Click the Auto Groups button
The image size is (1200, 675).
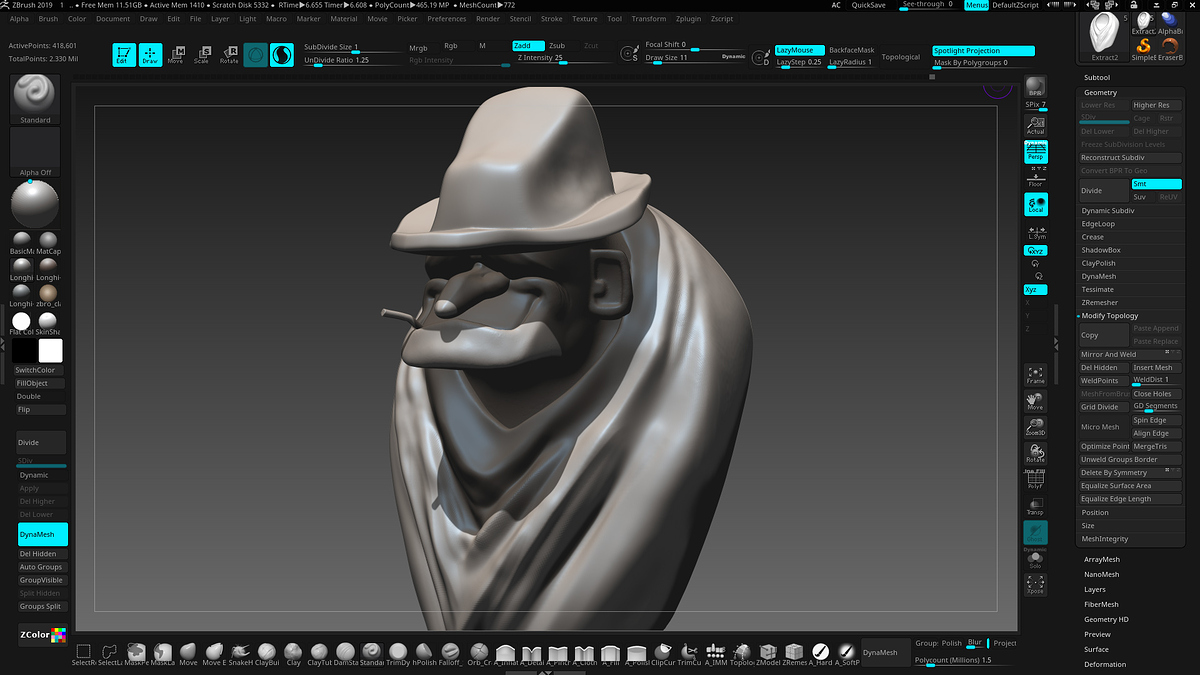point(41,567)
